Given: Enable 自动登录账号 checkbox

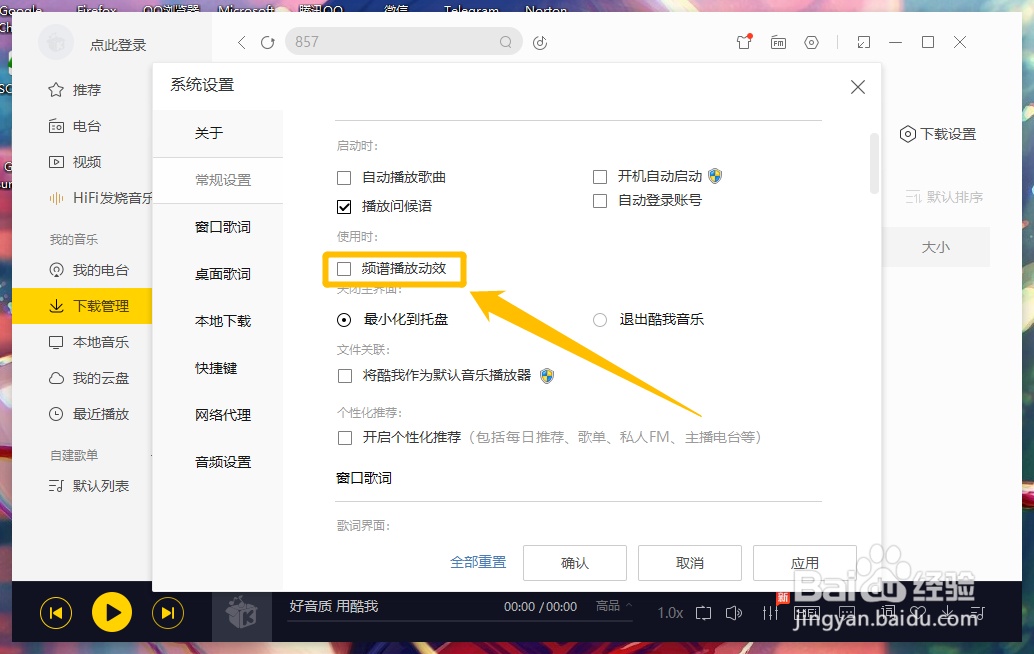Looking at the screenshot, I should (599, 200).
